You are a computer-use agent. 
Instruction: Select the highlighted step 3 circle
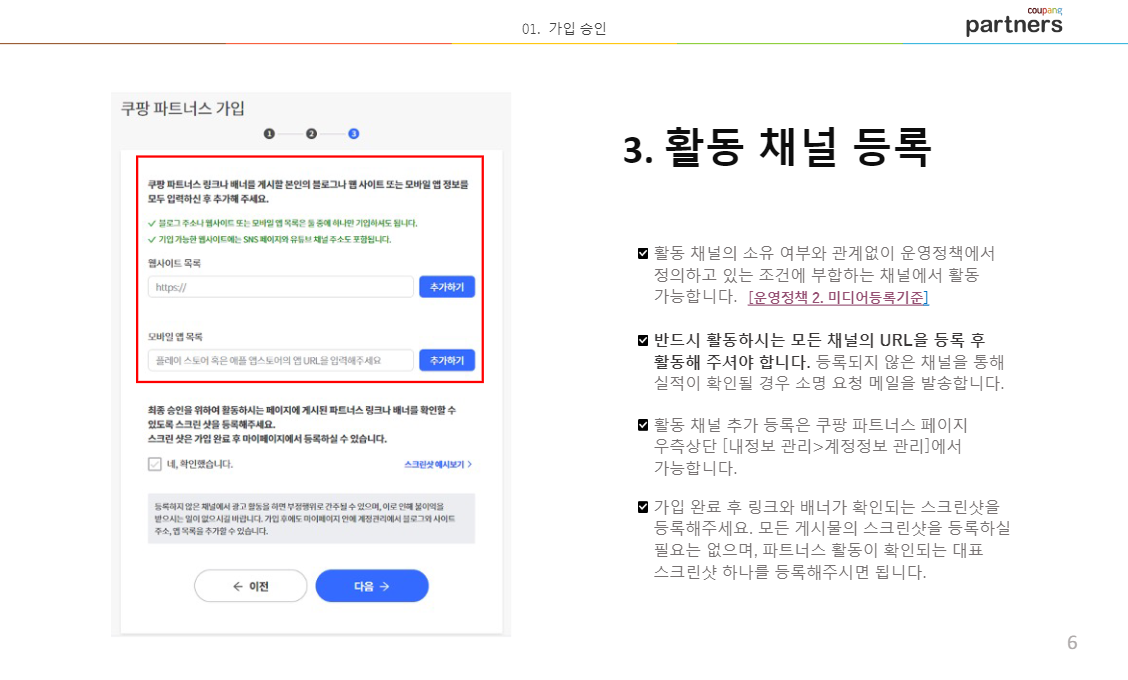(x=355, y=133)
